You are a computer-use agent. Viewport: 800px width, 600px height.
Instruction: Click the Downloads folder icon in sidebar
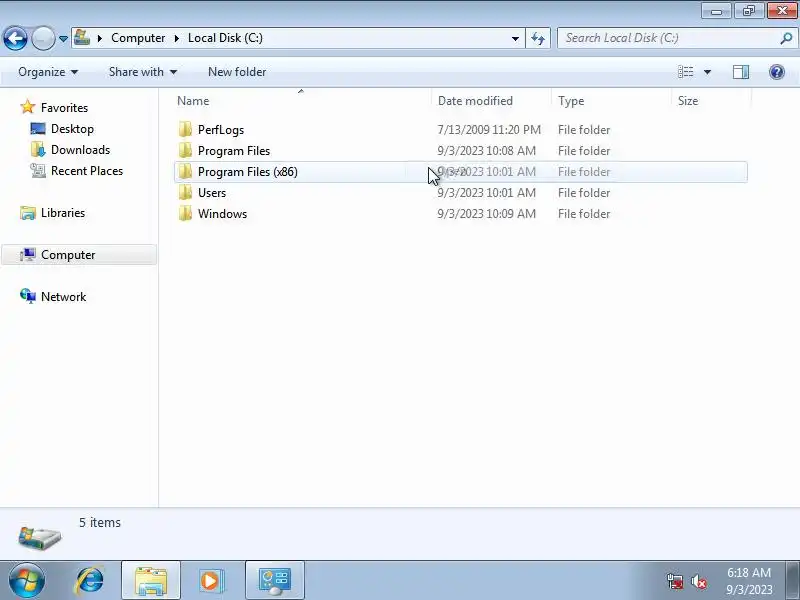pos(38,149)
